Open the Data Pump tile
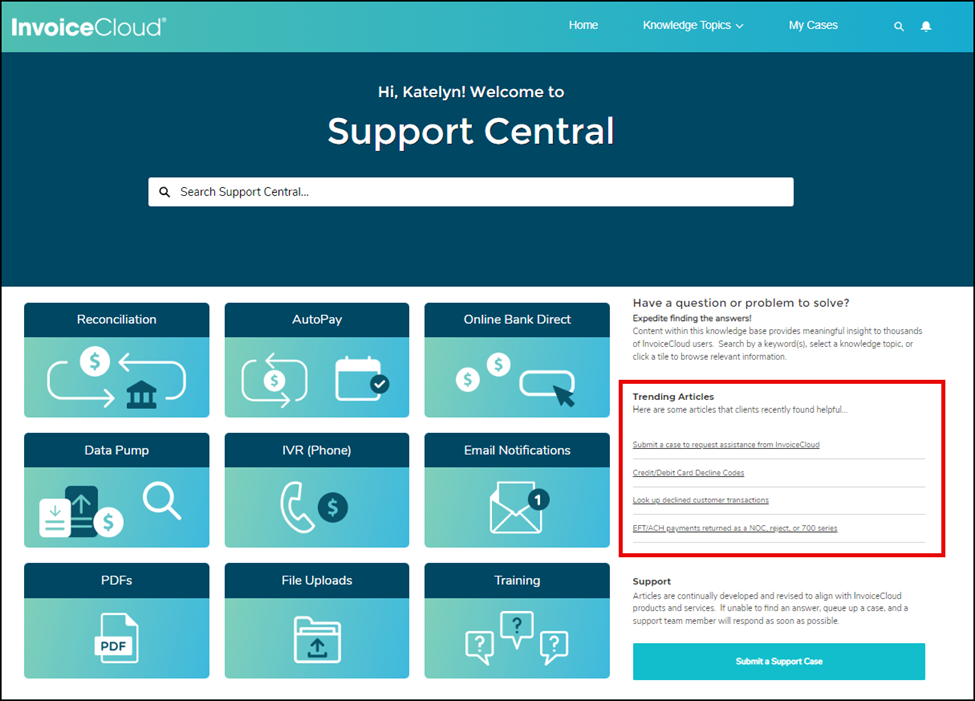 (x=117, y=490)
